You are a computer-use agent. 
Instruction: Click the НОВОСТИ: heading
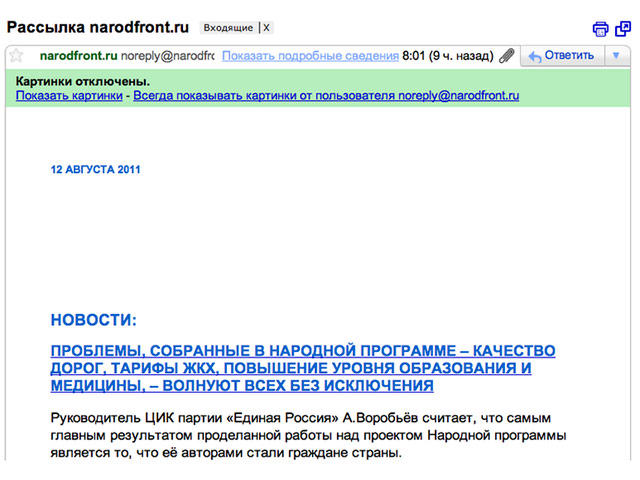(93, 320)
